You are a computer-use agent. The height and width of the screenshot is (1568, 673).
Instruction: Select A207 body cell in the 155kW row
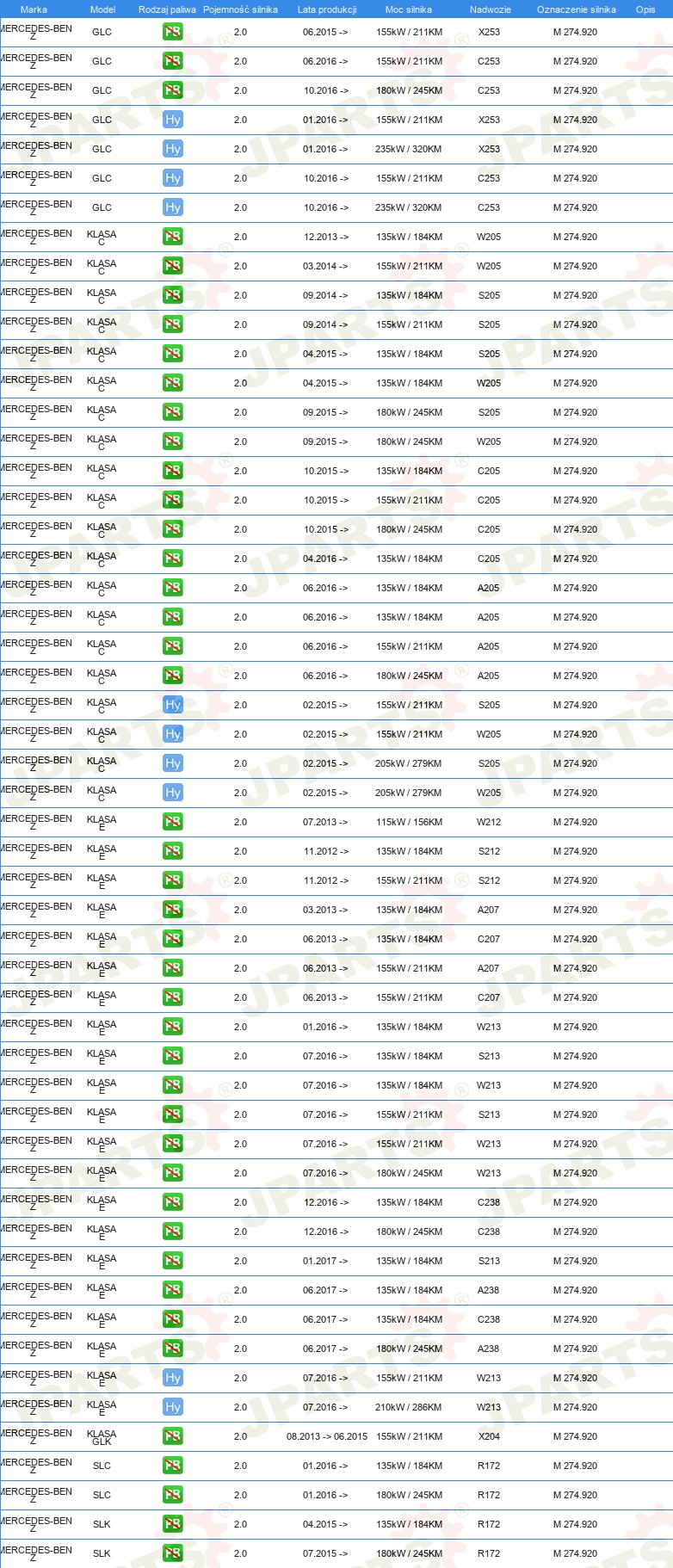click(x=489, y=968)
